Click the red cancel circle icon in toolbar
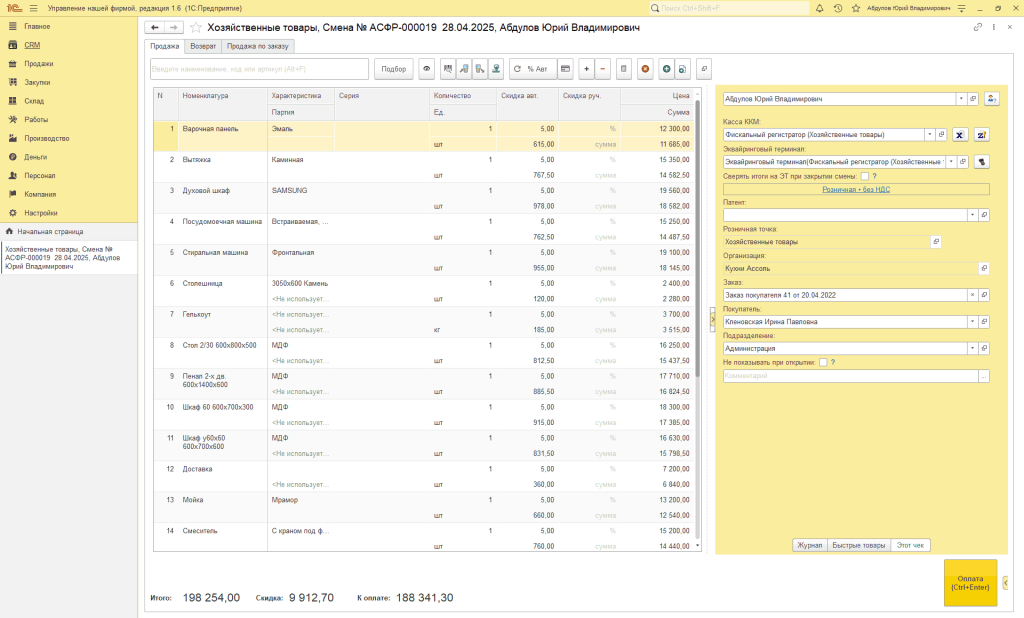The width and height of the screenshot is (1024, 618). coord(645,69)
